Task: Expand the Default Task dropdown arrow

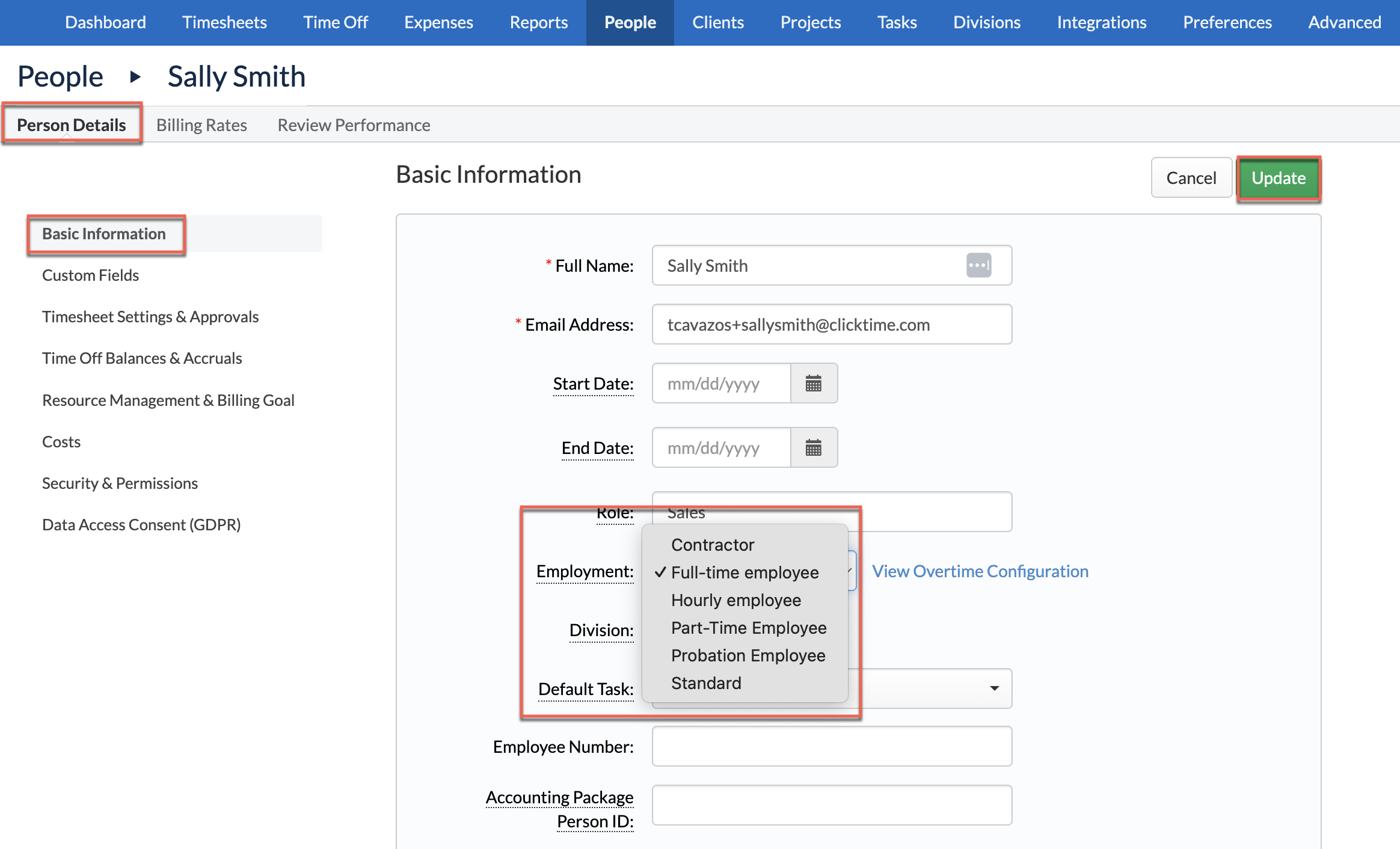Action: [995, 688]
